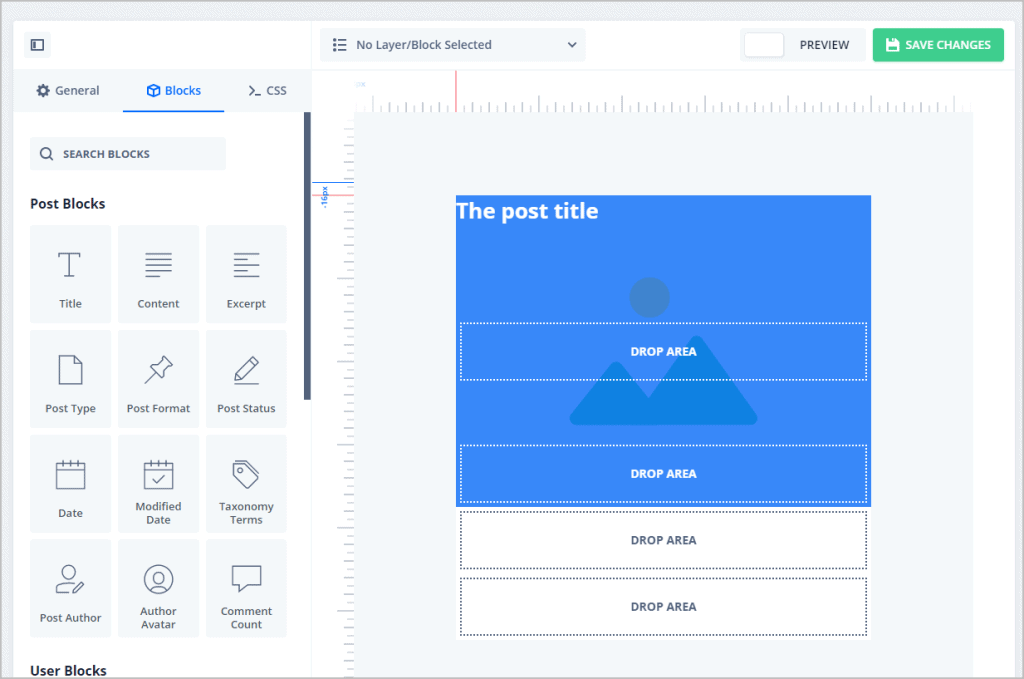1024x679 pixels.
Task: Switch to the General tab
Action: tap(68, 91)
